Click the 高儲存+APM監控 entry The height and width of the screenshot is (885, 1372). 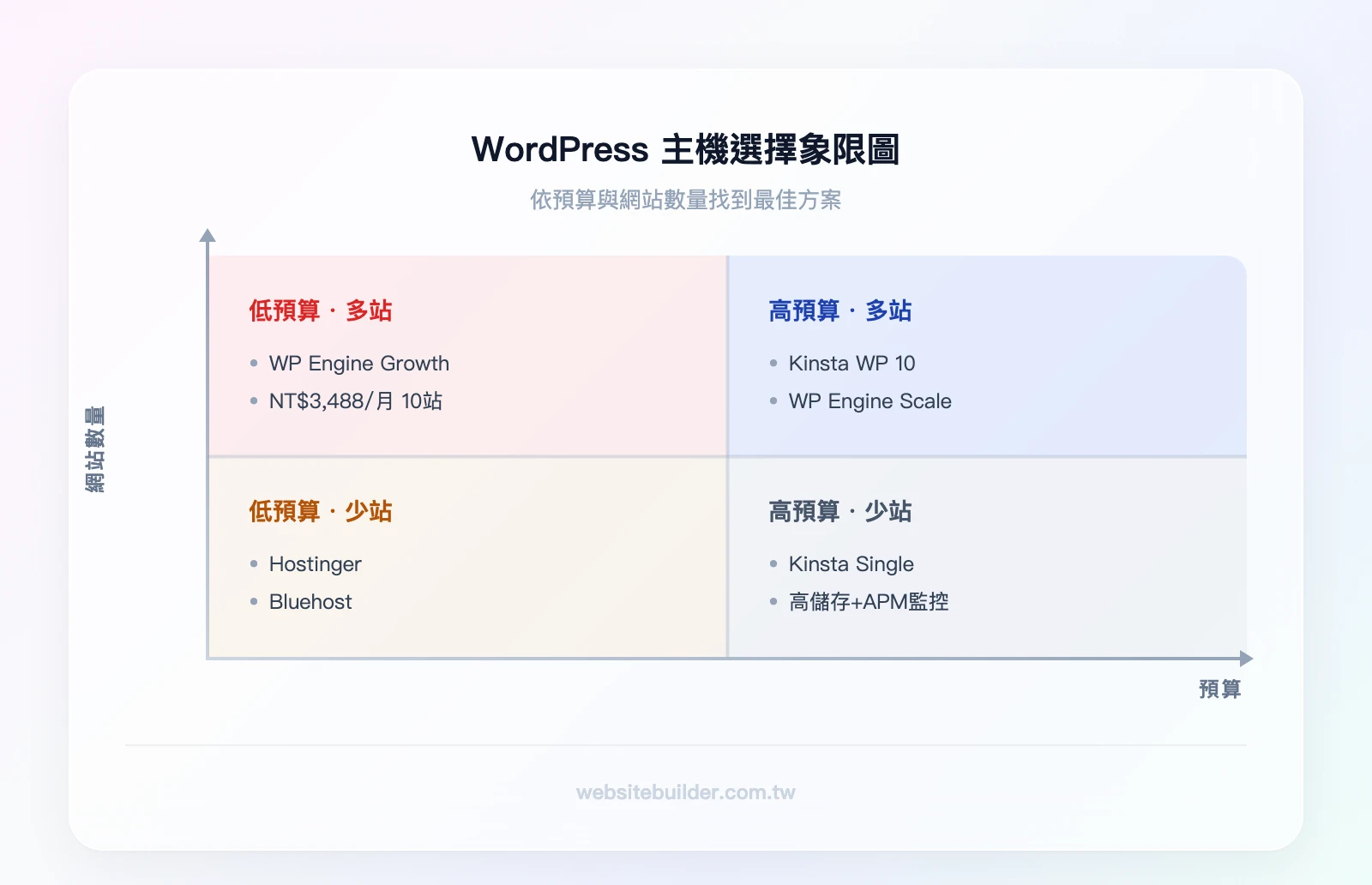868,602
